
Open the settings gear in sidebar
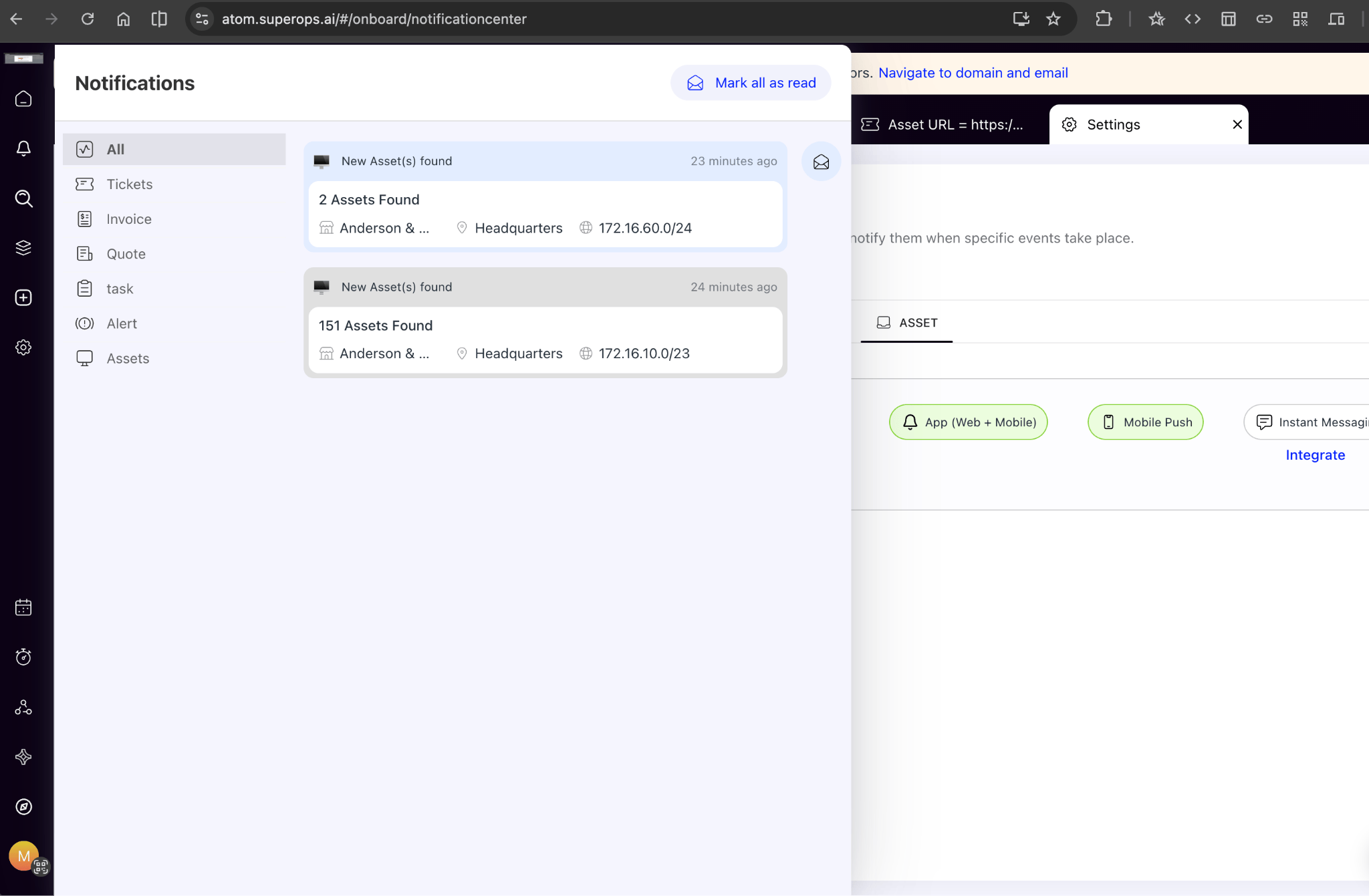coord(23,347)
